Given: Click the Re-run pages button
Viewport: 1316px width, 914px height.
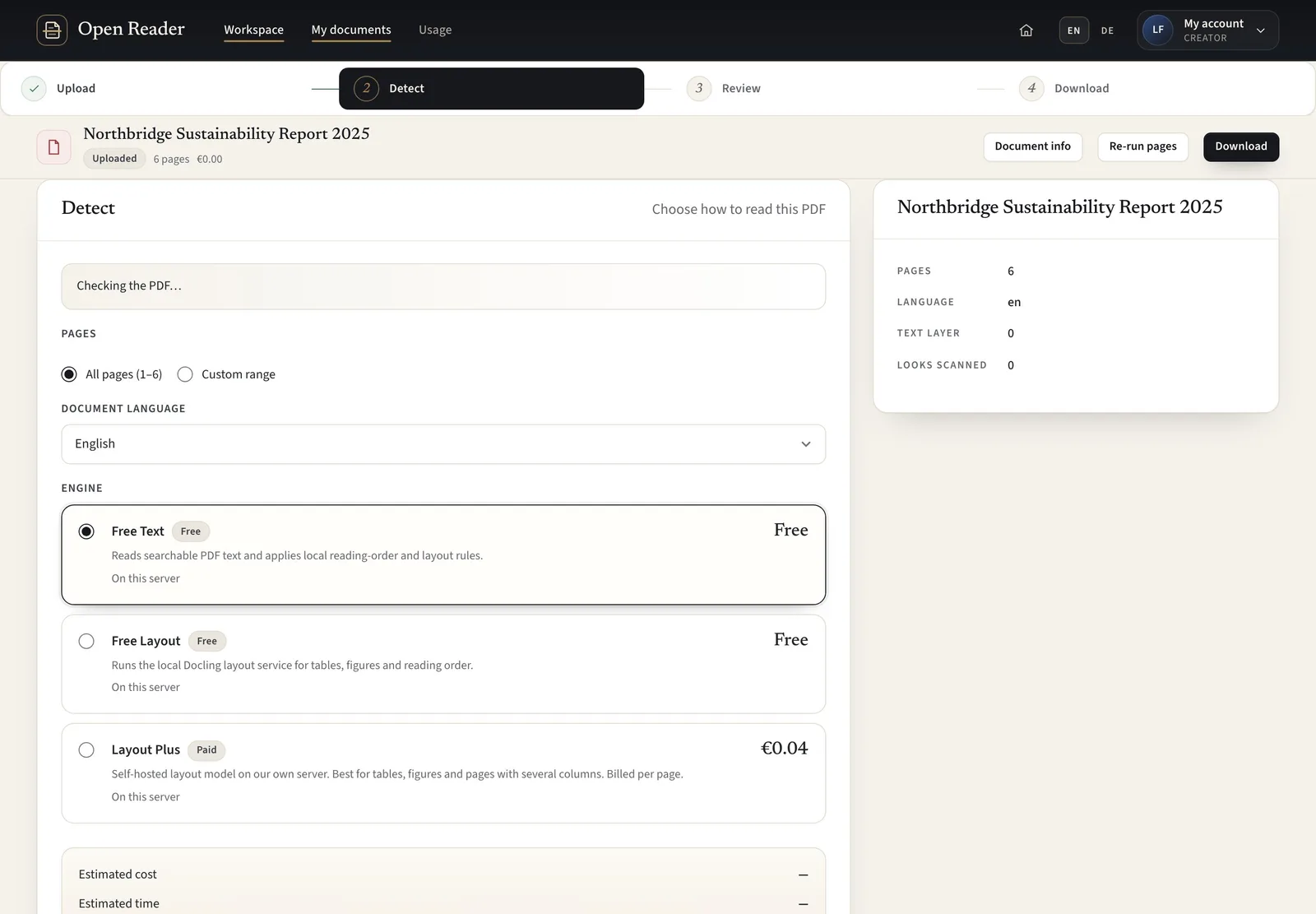Looking at the screenshot, I should 1142,146.
